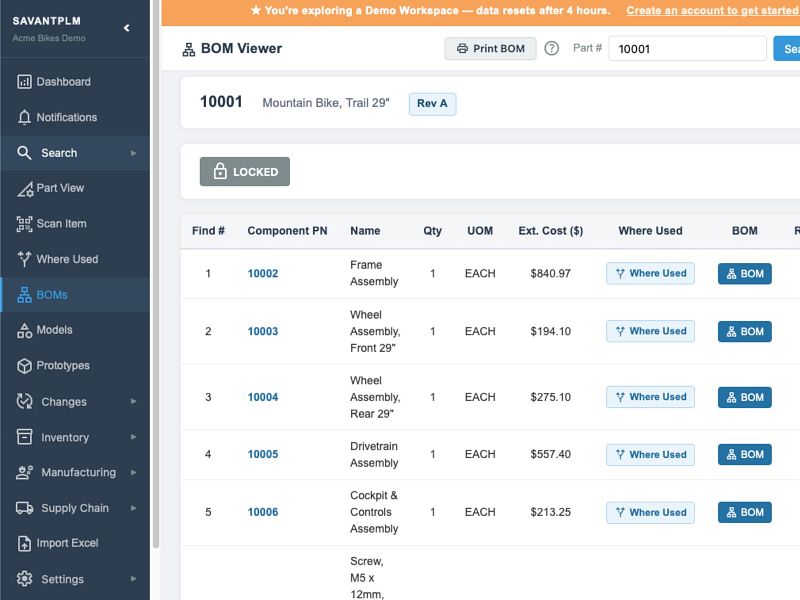This screenshot has height=600, width=800.
Task: Click the LOCKED button
Action: 245,172
